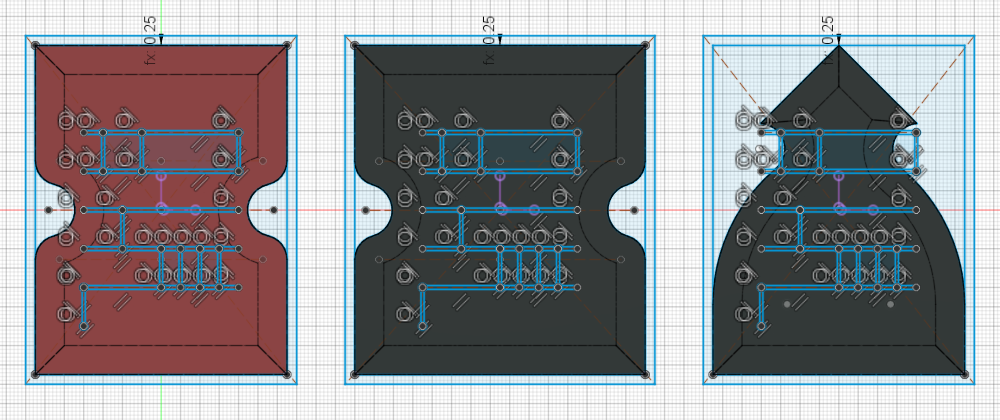Select bottom-left corner point of middle shape
This screenshot has height=420, width=1000.
(355, 375)
